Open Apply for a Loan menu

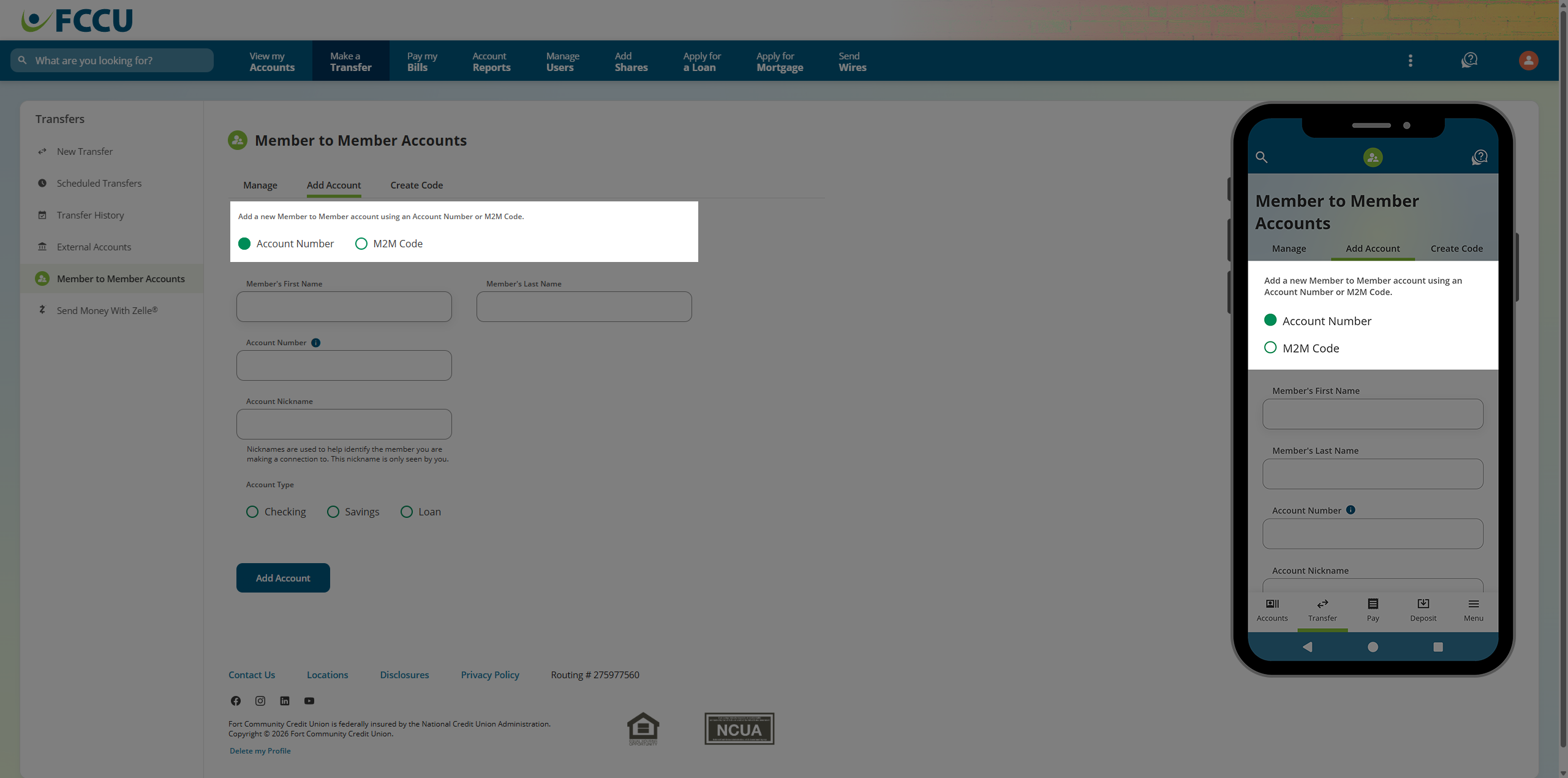[702, 61]
